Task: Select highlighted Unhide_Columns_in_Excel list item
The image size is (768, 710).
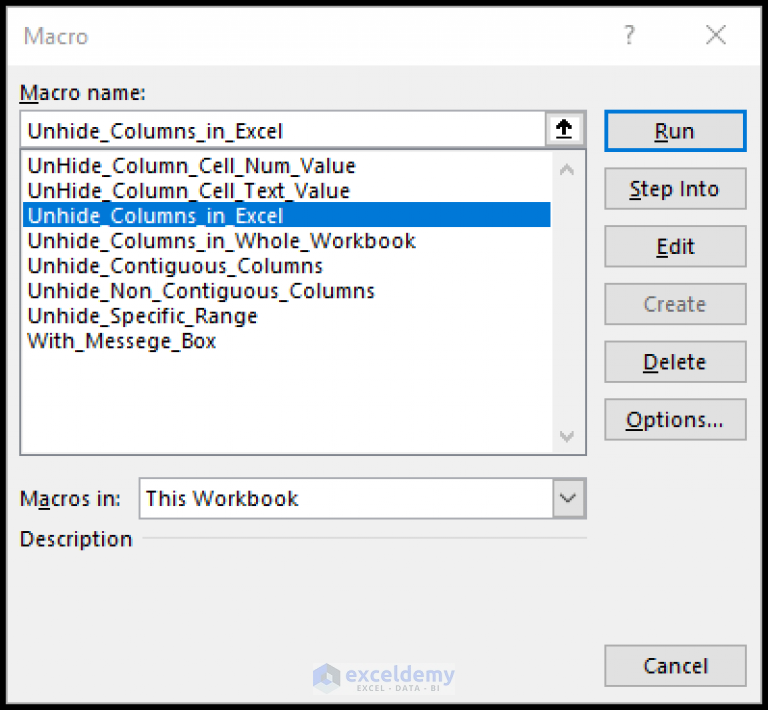Action: click(287, 215)
